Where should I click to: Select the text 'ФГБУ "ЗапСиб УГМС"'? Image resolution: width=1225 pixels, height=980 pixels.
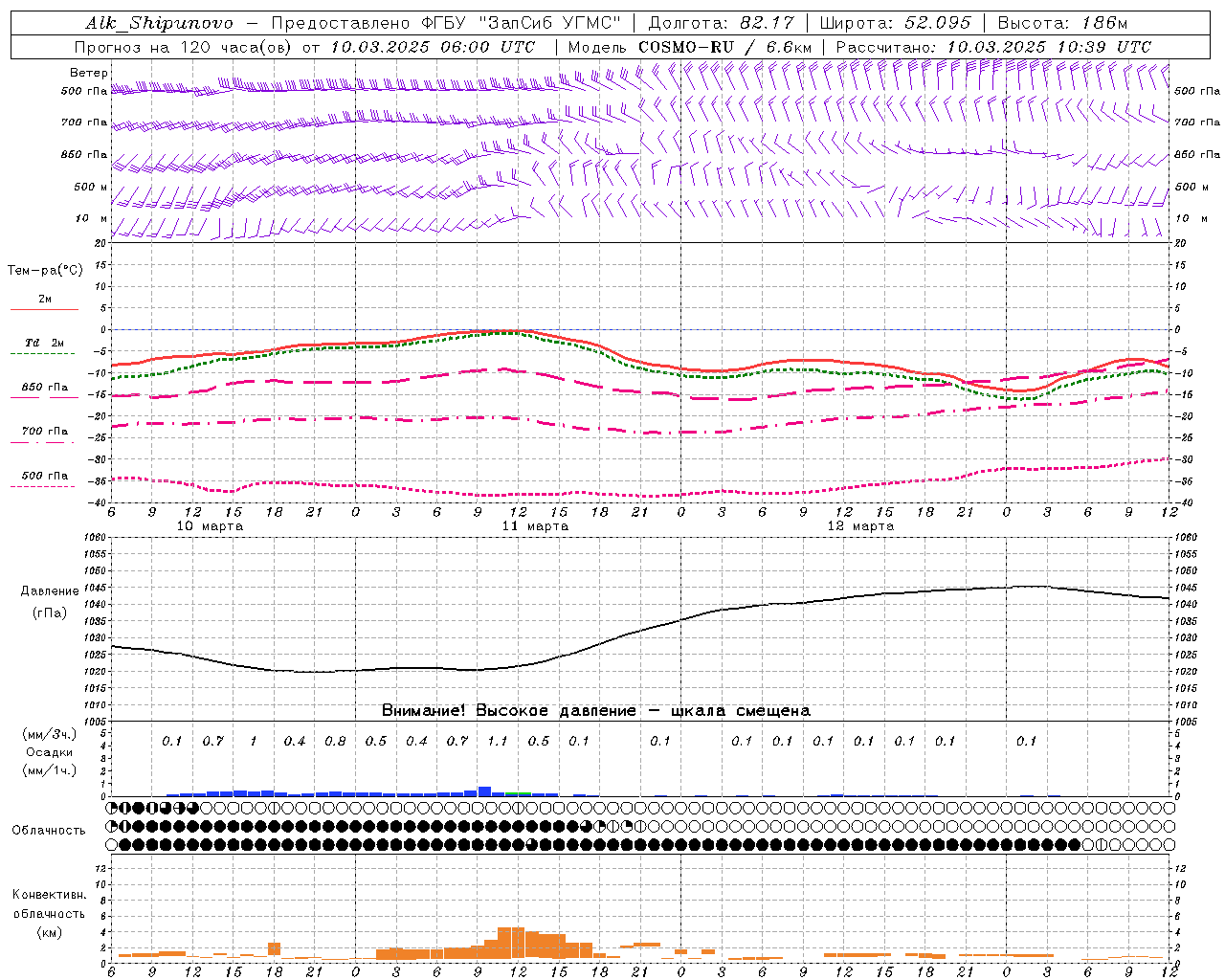[521, 23]
